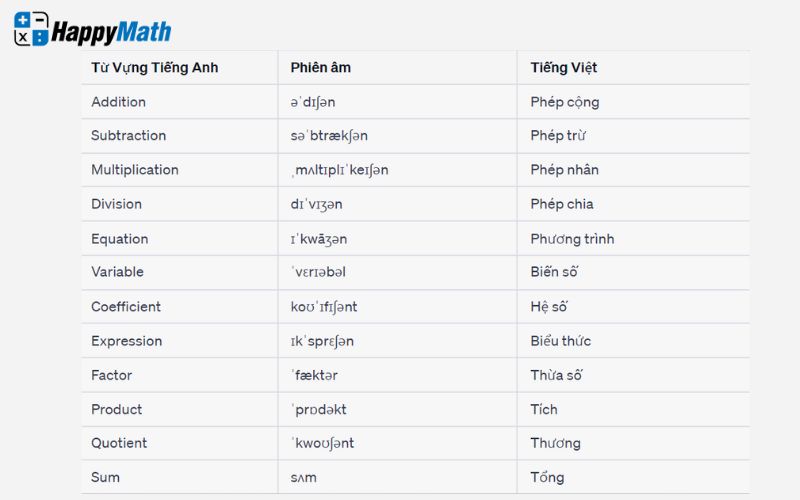
Task: Click the HappyMath calculator logo icon
Action: coord(31,29)
